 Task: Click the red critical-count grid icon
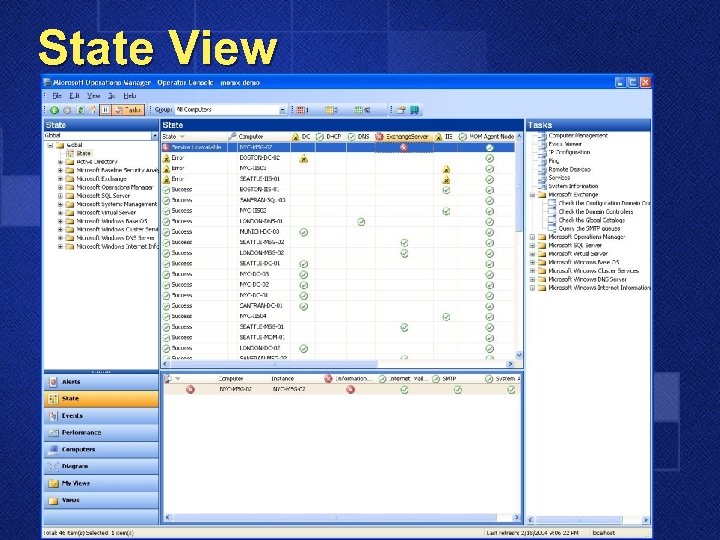(300, 110)
